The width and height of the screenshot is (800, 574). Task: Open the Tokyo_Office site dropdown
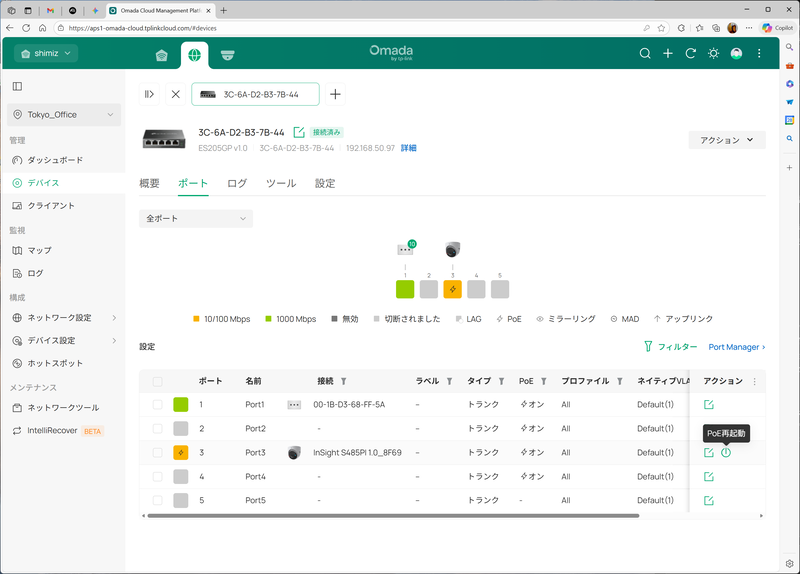[x=64, y=115]
